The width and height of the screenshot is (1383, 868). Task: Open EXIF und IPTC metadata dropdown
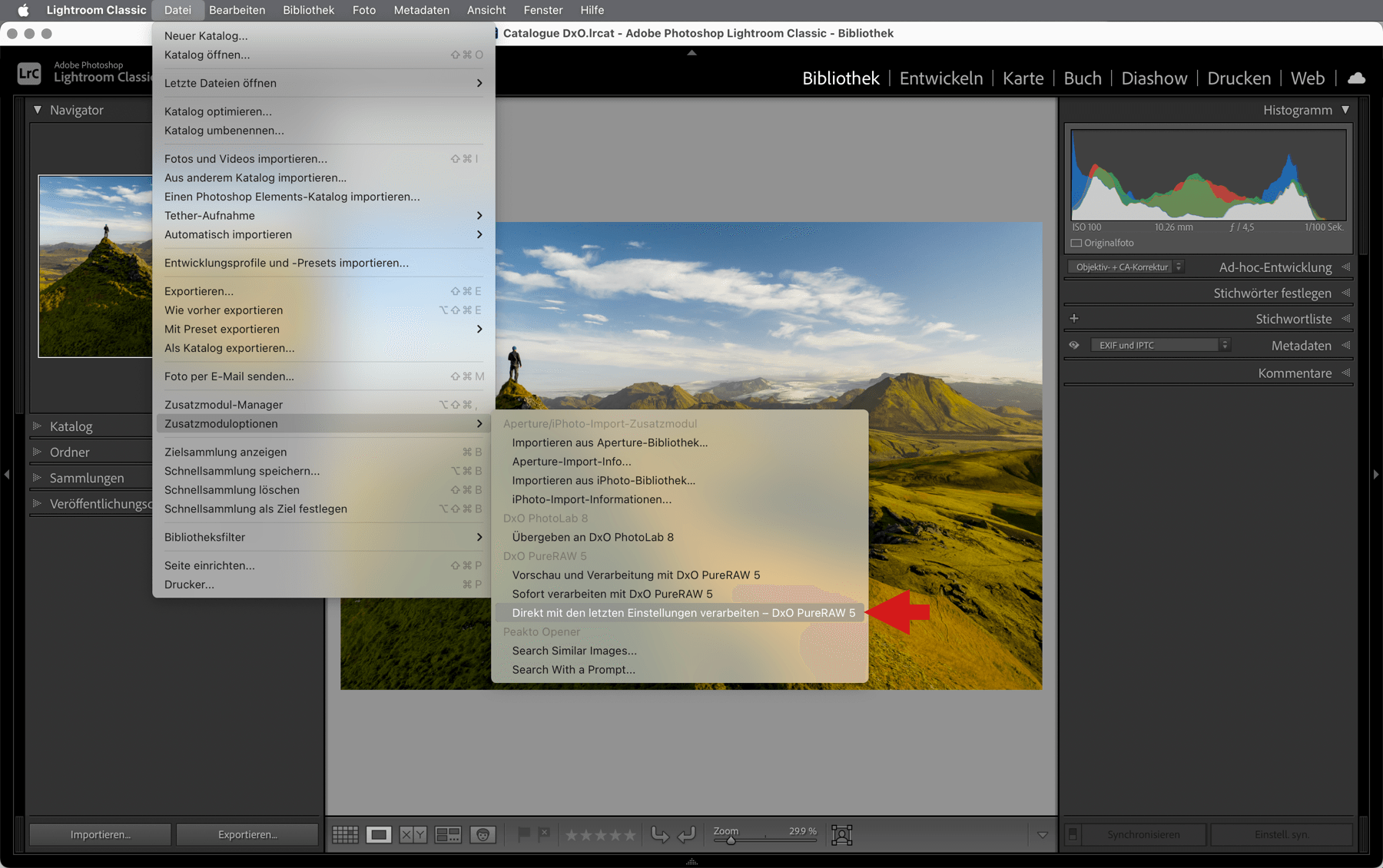(1160, 345)
